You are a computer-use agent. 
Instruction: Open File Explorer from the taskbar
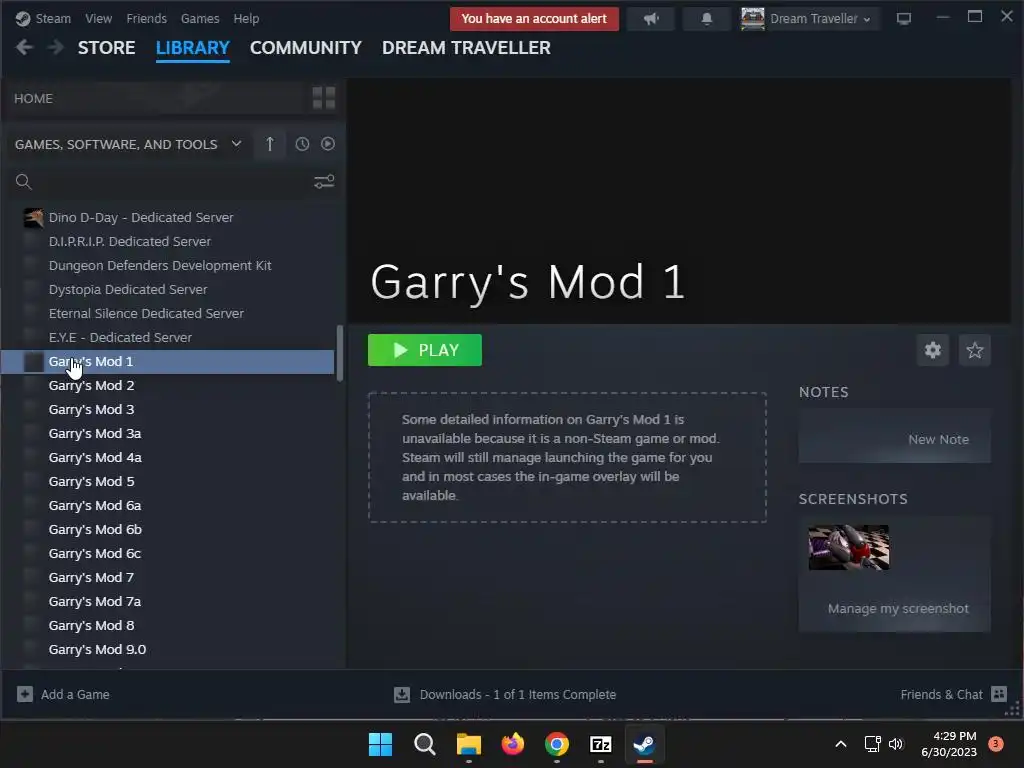tap(468, 744)
